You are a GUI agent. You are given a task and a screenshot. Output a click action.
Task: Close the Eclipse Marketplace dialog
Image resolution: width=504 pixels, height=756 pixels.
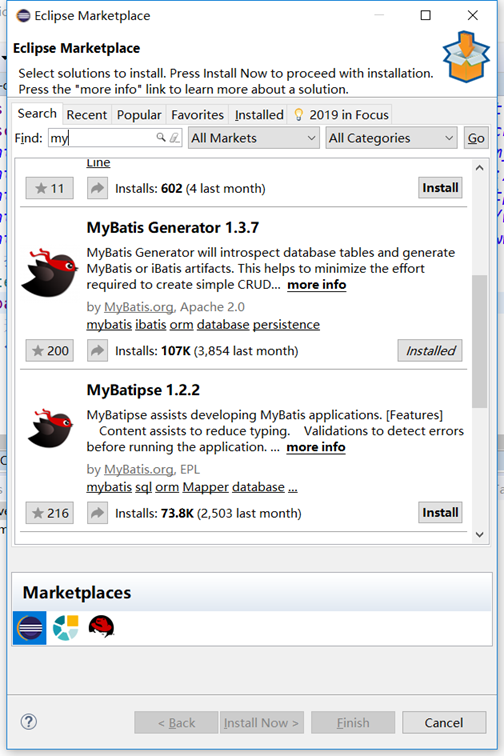click(x=473, y=15)
